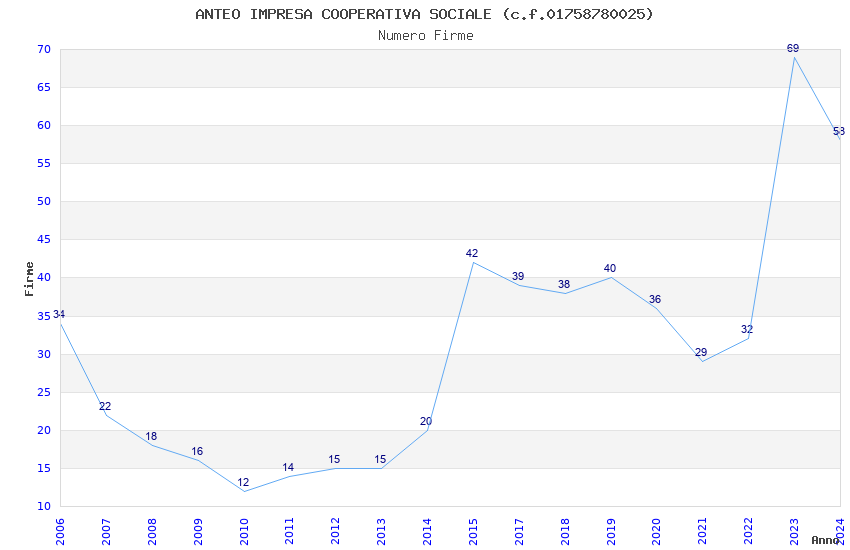Click the x-axis year 2006
The image size is (850, 550).
pos(60,532)
